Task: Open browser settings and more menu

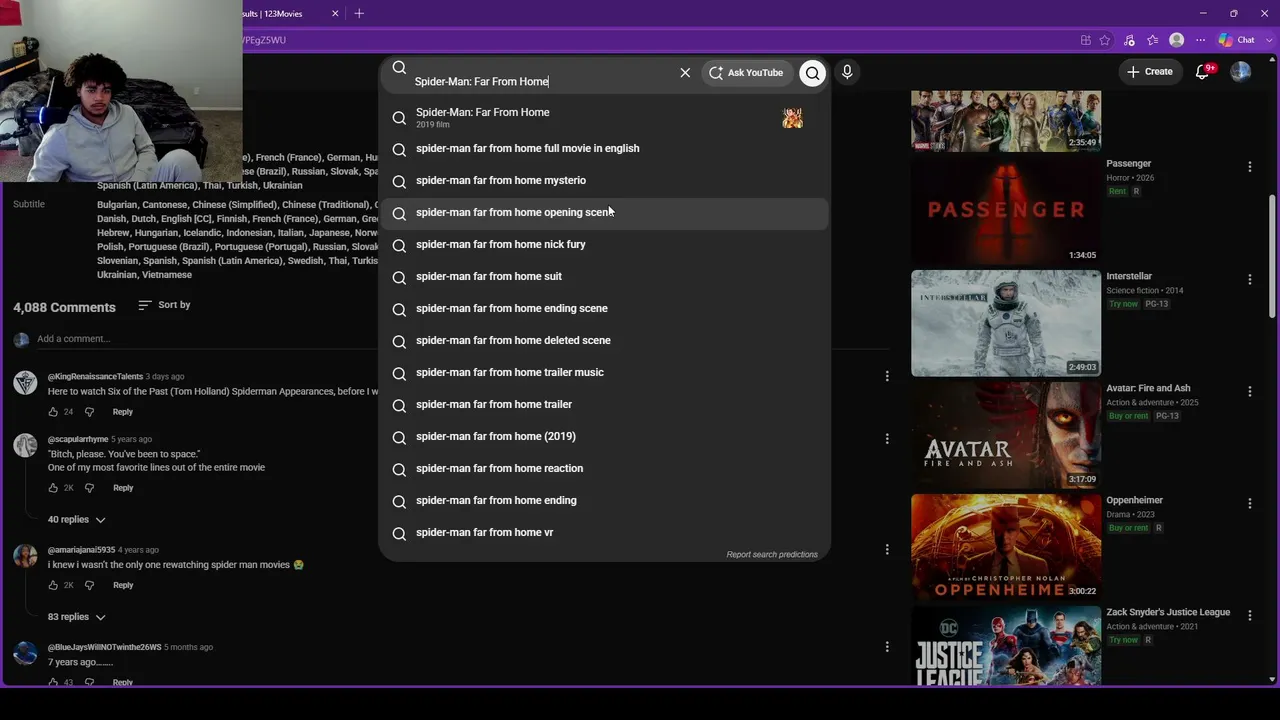Action: [x=1201, y=40]
